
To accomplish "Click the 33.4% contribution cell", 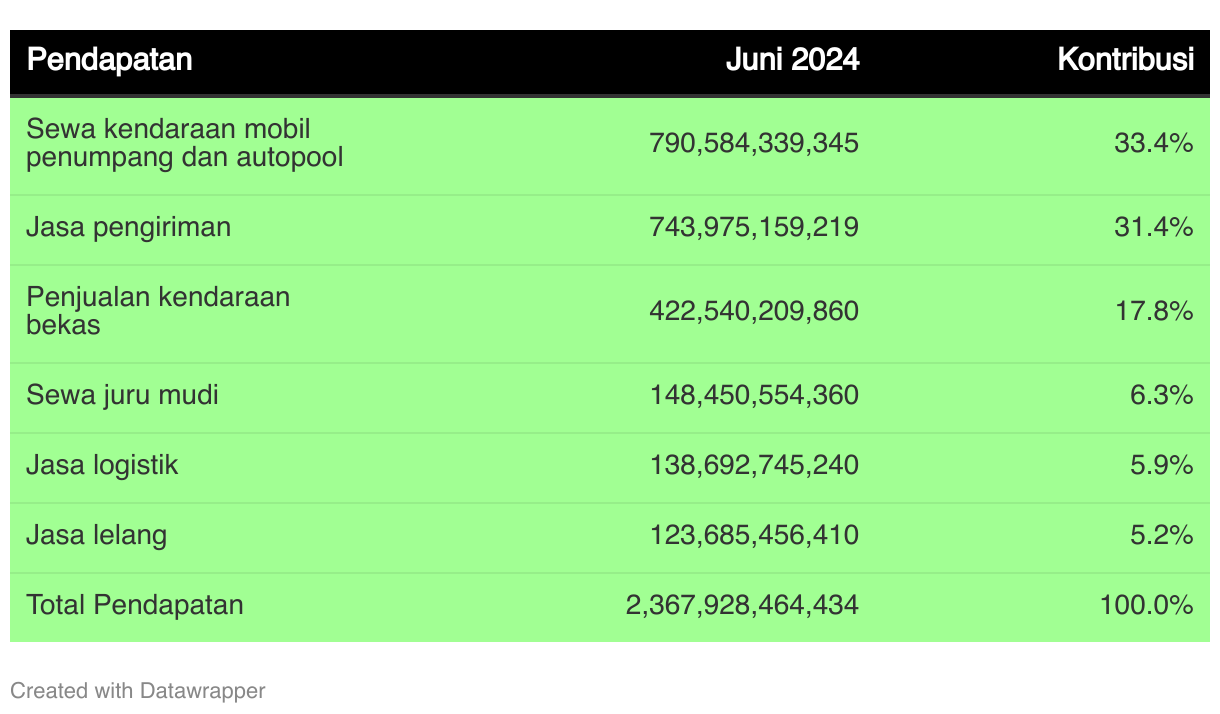I will point(1154,143).
